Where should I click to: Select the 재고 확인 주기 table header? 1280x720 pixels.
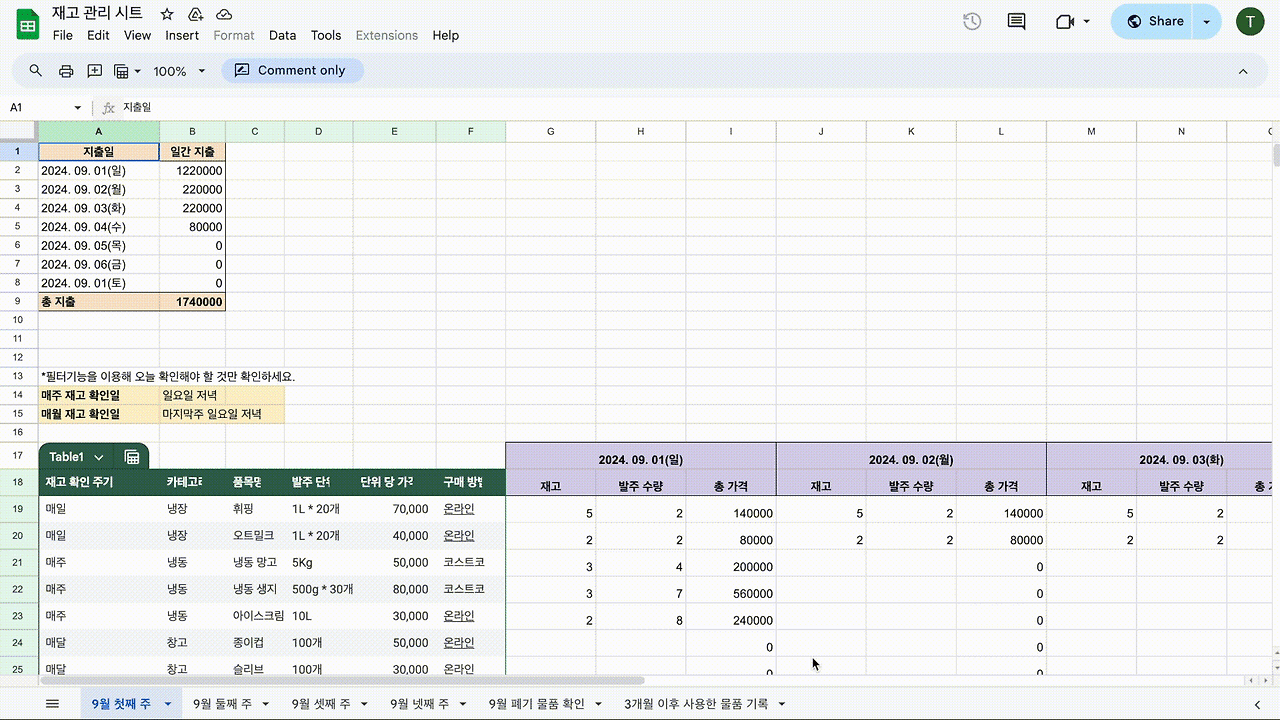[x=100, y=483]
